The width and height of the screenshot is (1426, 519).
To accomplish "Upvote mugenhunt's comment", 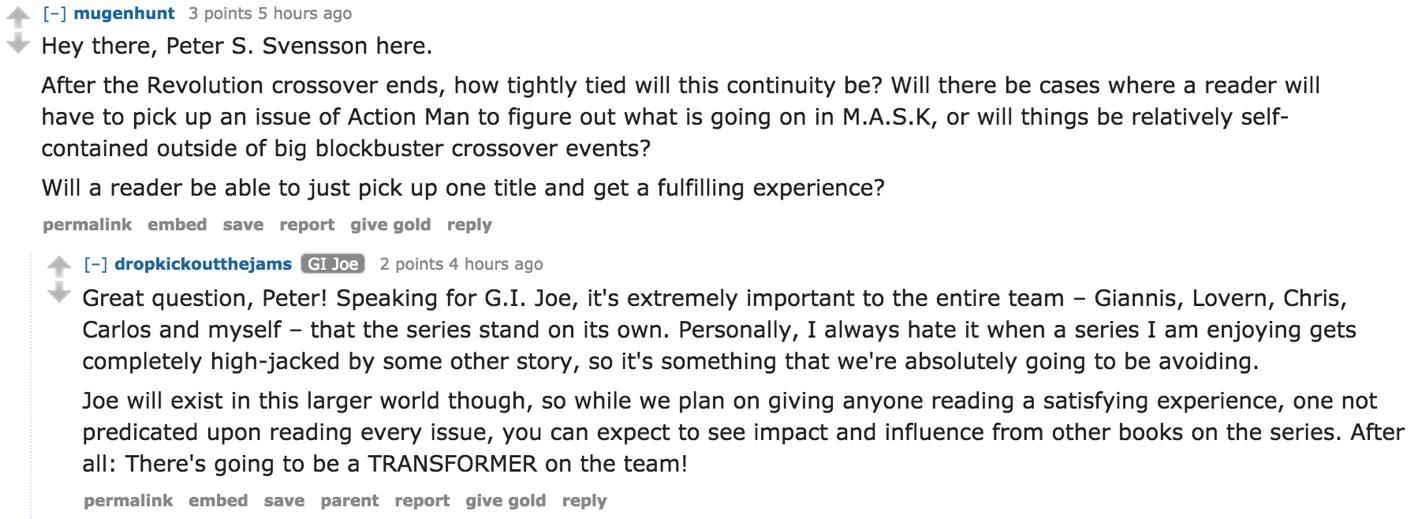I will tap(18, 17).
